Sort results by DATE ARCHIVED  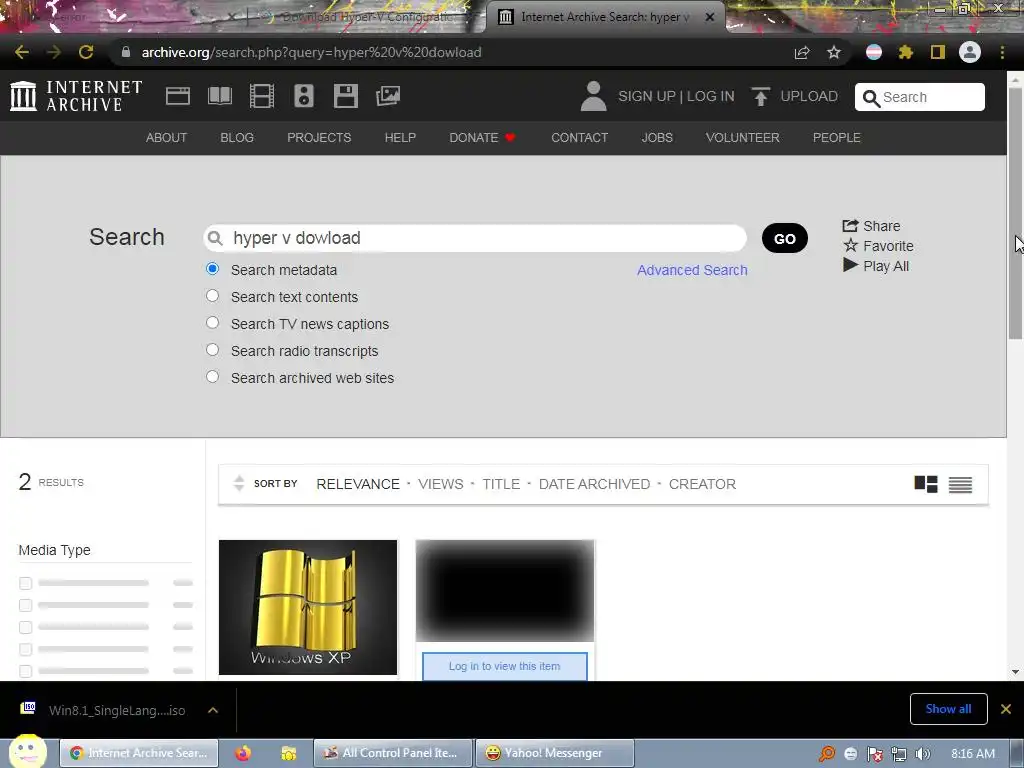[x=594, y=484]
